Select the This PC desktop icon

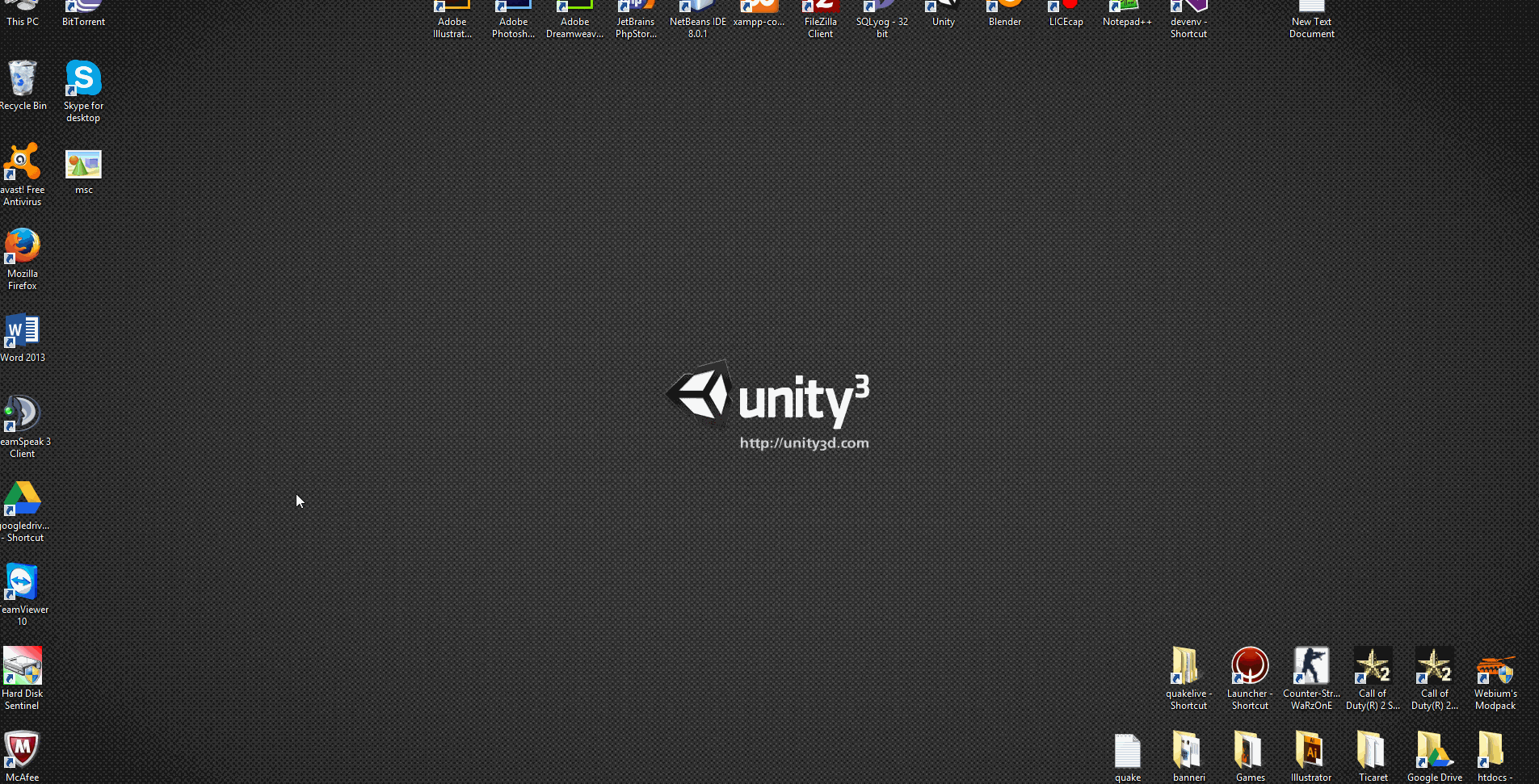23,14
